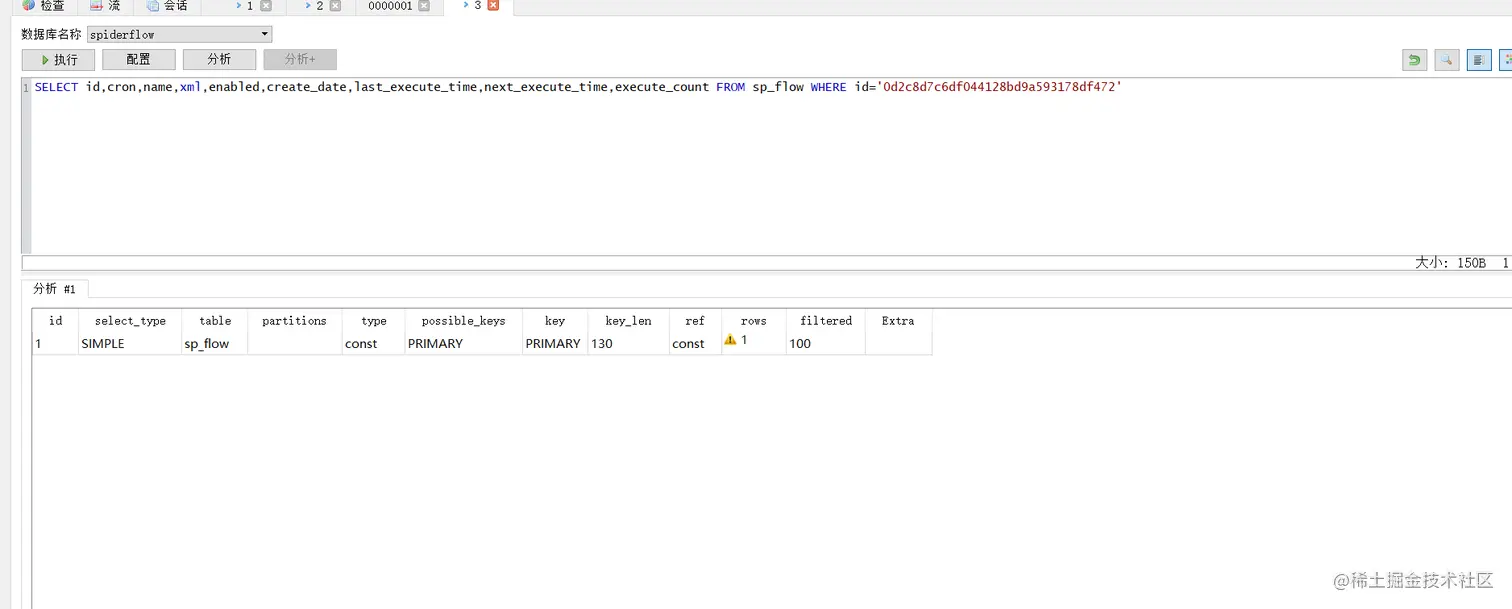
Task: Click the 大小: 150B status text
Action: tap(1450, 263)
